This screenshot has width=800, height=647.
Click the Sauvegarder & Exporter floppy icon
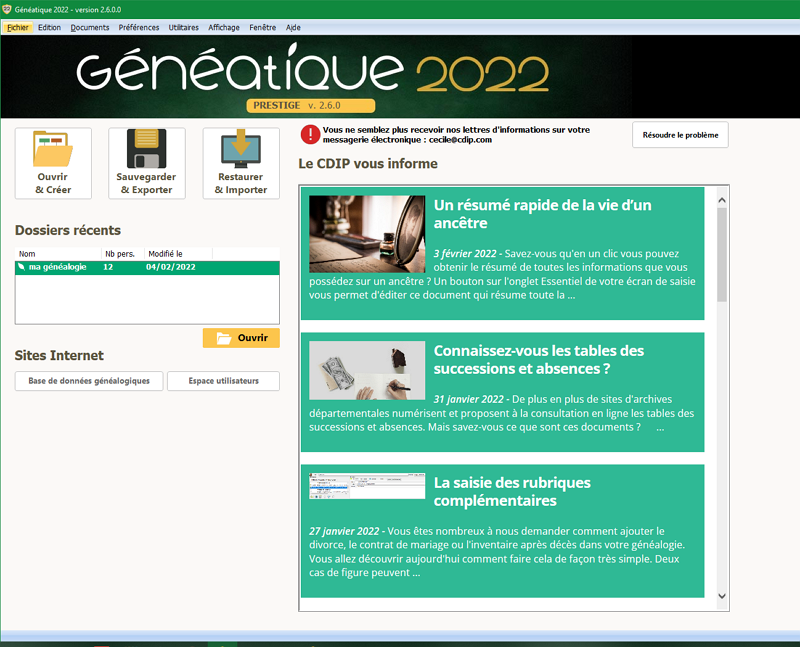(146, 148)
